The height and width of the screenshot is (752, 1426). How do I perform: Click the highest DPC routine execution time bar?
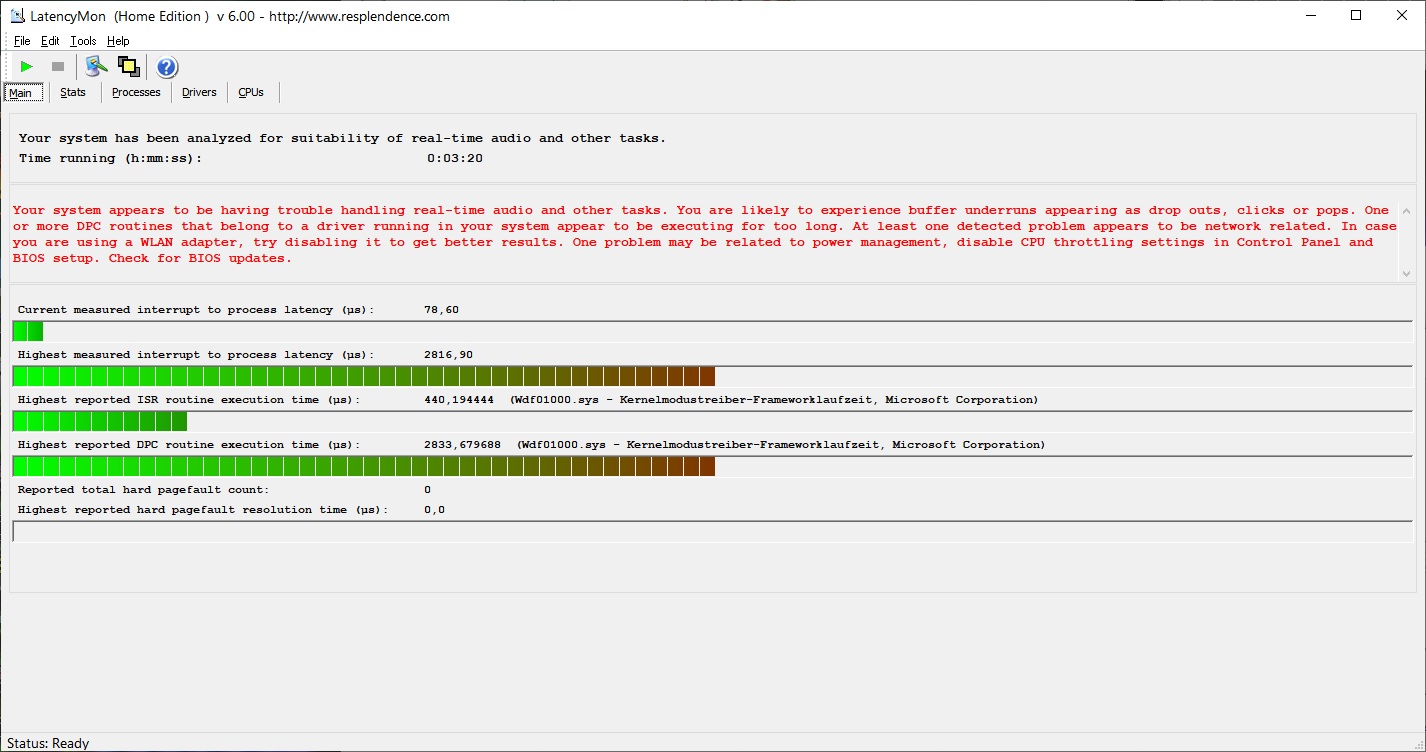pos(713,466)
